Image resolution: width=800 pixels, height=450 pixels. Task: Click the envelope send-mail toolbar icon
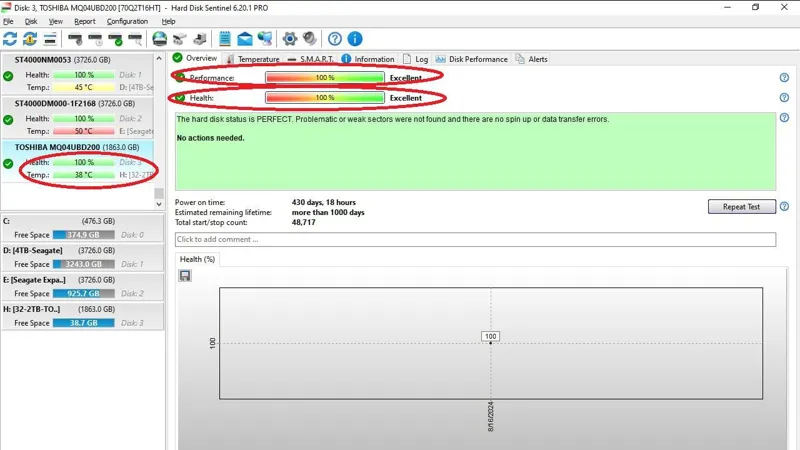click(x=244, y=39)
